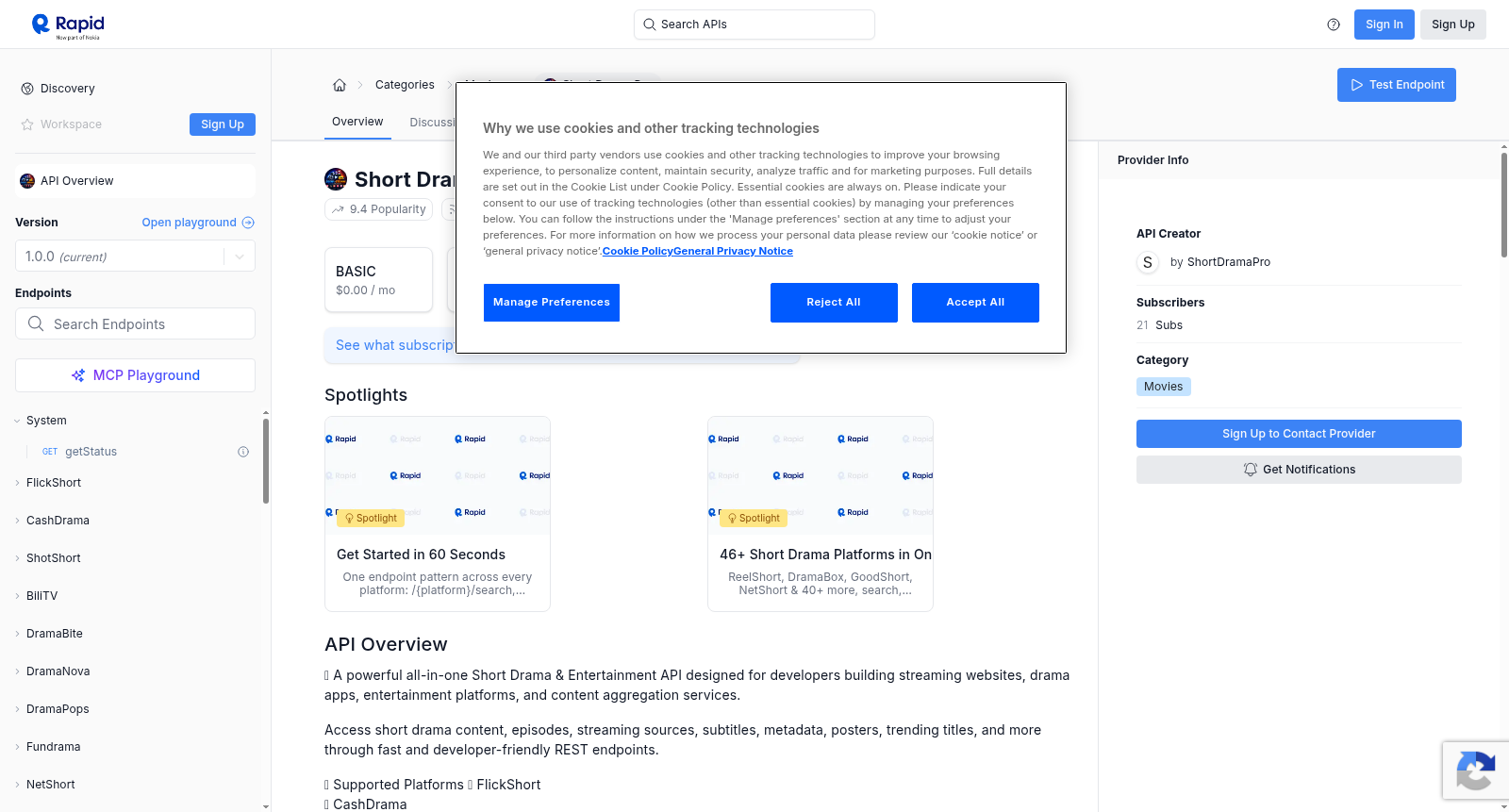Open the Get Started in 60 Seconds spotlight
This screenshot has width=1509, height=812.
438,514
